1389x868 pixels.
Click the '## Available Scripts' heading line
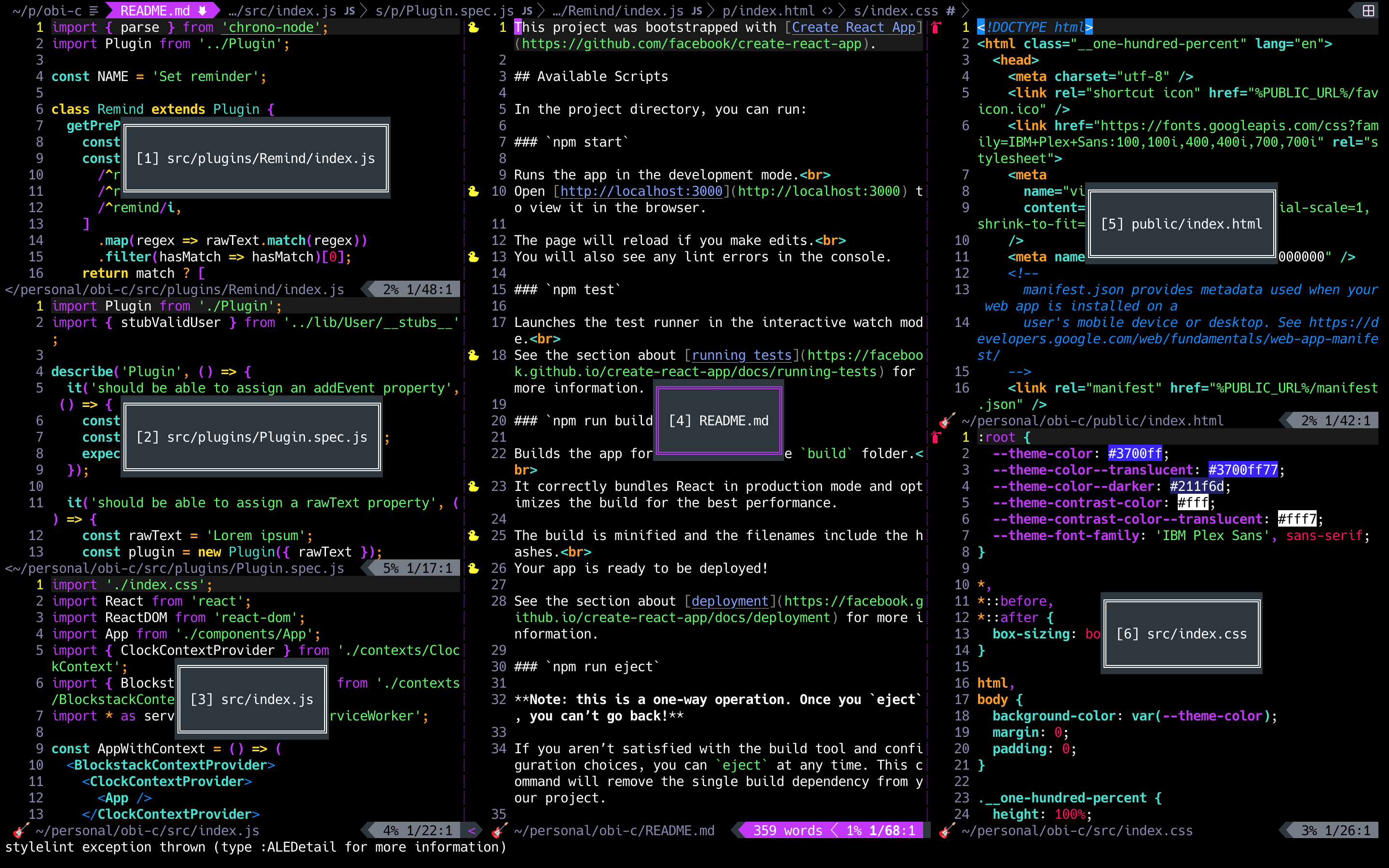591,76
